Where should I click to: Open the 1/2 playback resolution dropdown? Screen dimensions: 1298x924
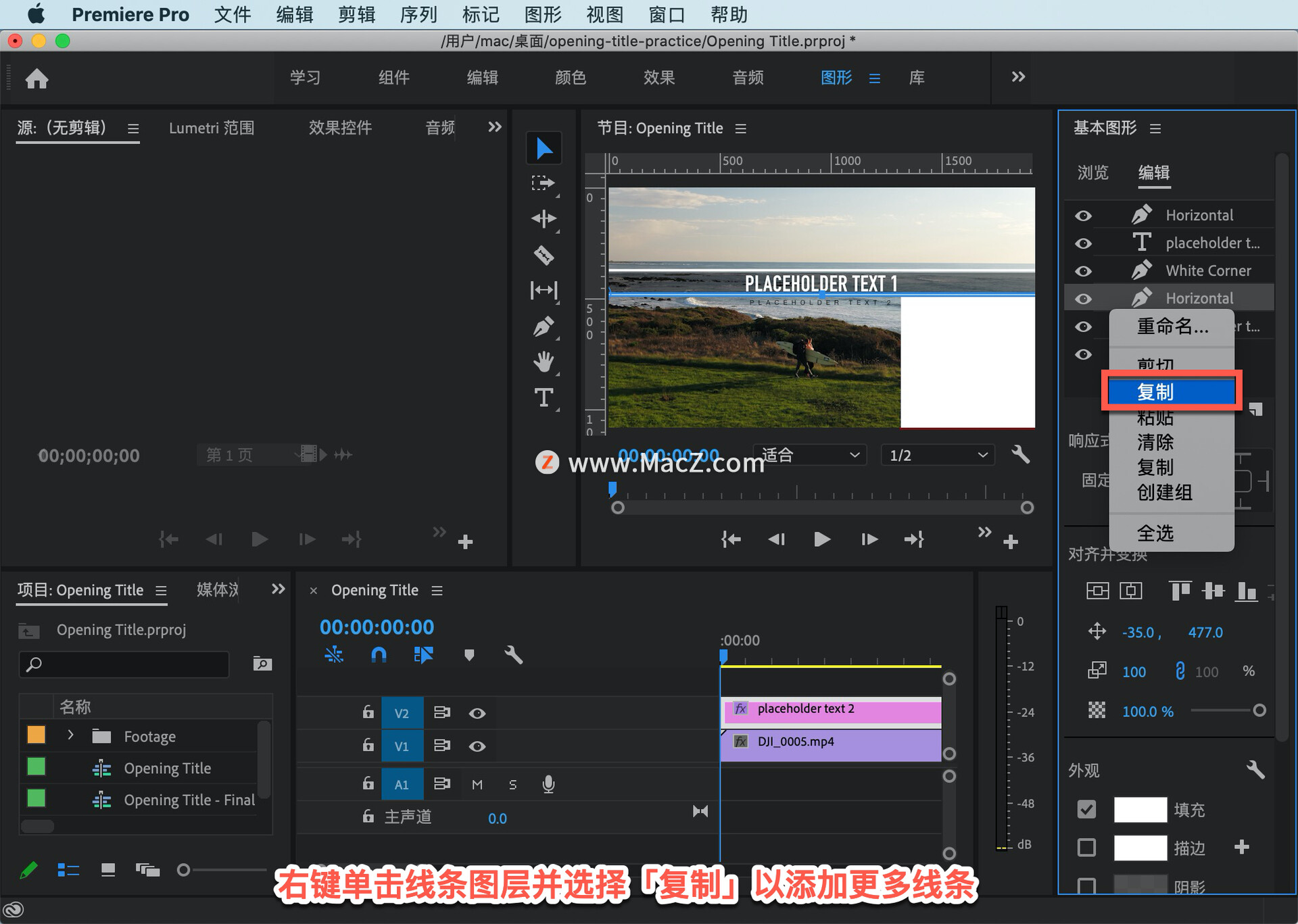(x=937, y=455)
